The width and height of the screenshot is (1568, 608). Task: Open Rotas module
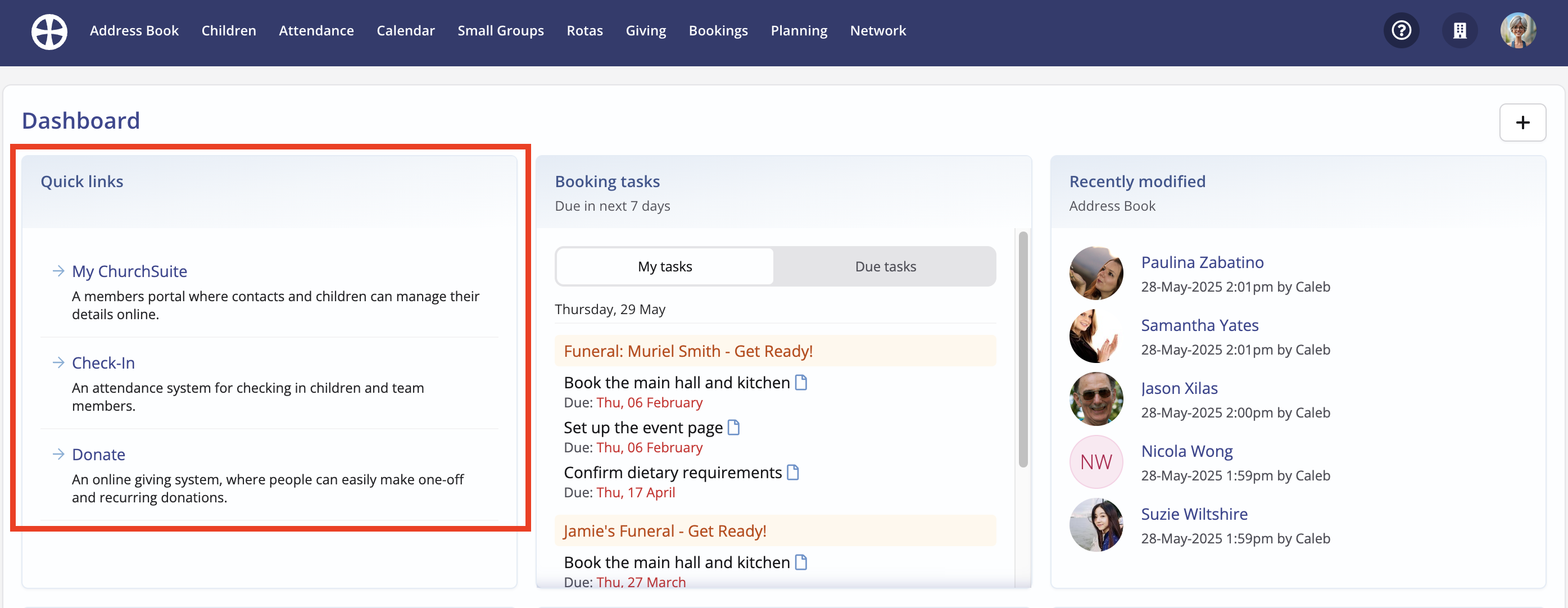point(584,30)
